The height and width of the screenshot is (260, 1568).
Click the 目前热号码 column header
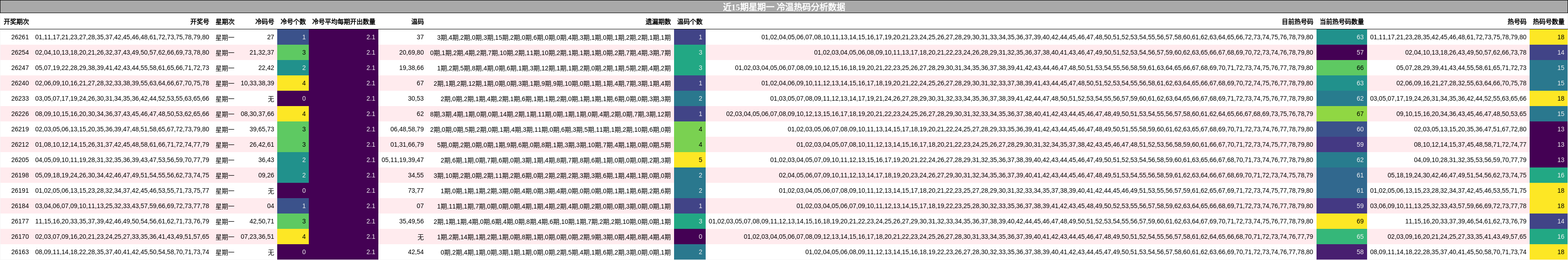pyautogui.click(x=1297, y=21)
